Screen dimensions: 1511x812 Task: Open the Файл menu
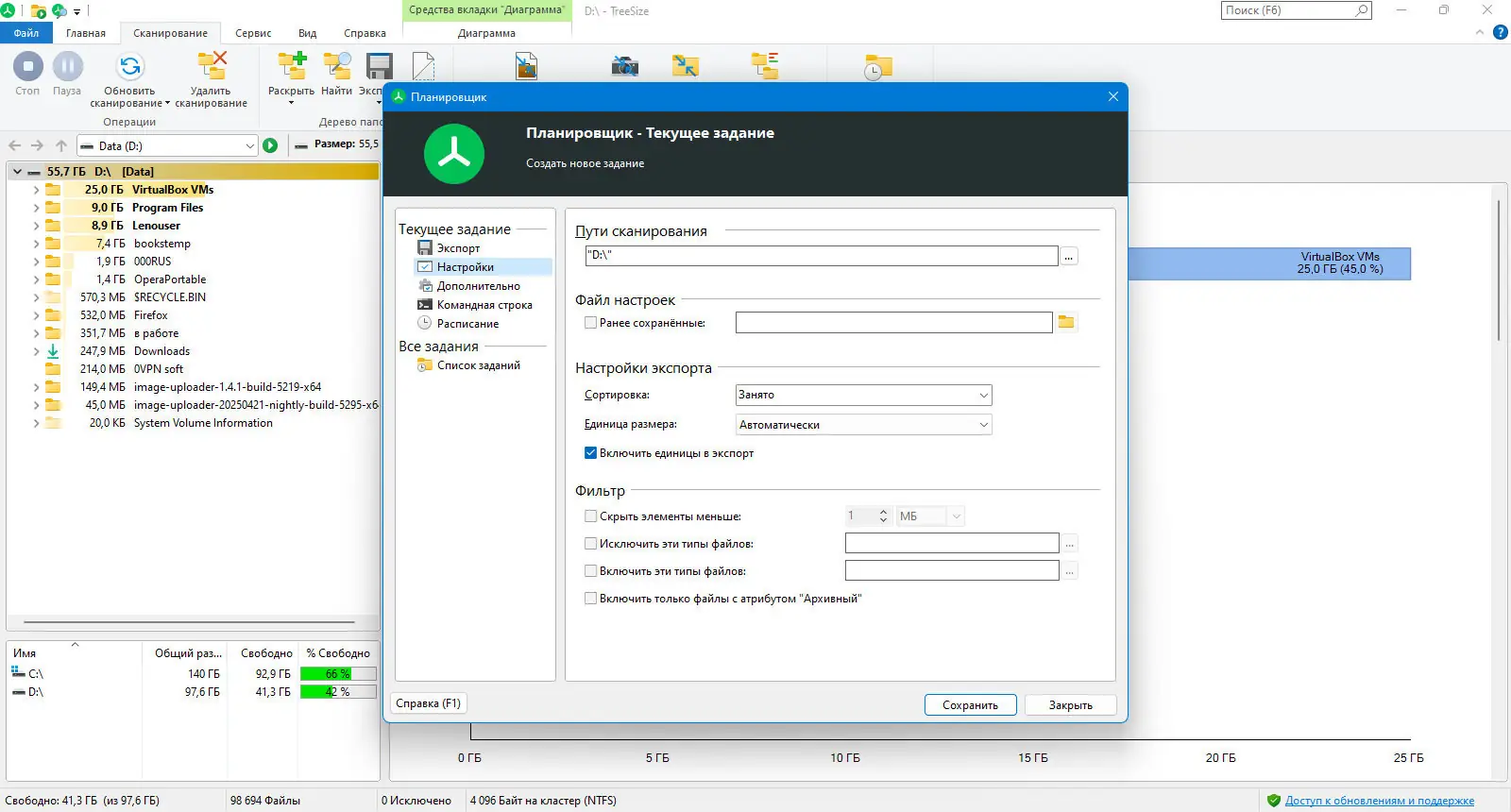(x=26, y=33)
